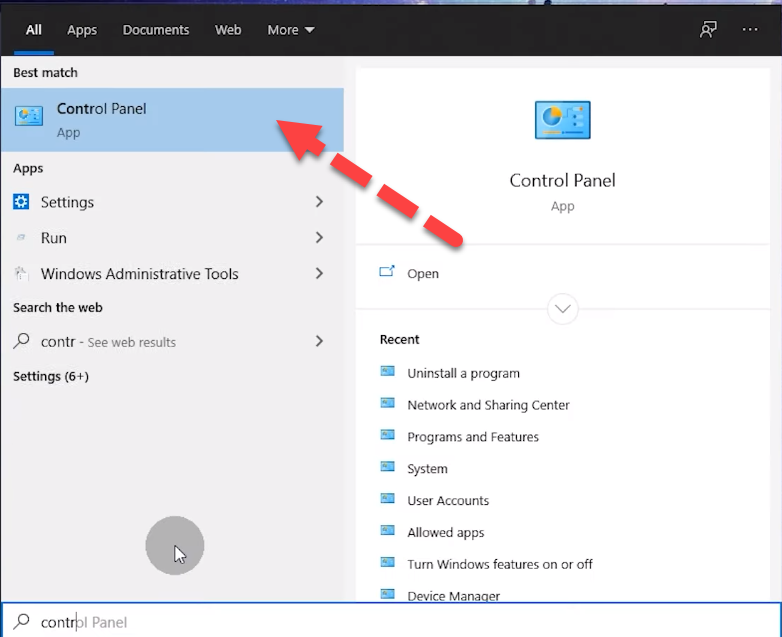
Task: Click contr - See web results
Action: (172, 342)
